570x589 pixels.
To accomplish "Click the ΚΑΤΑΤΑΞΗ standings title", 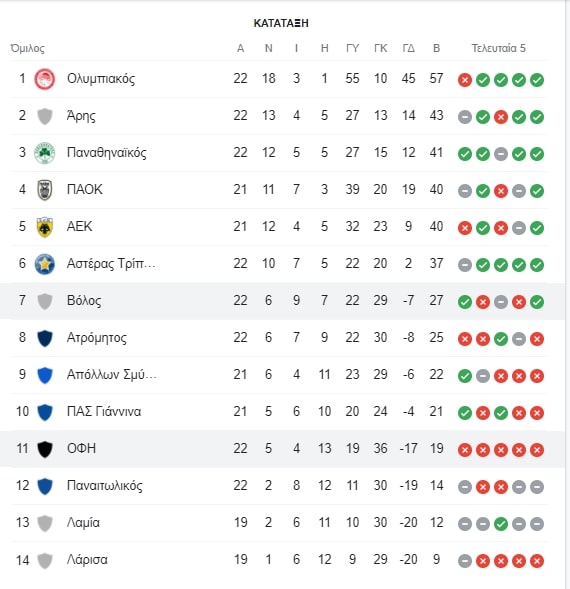I will [x=281, y=23].
